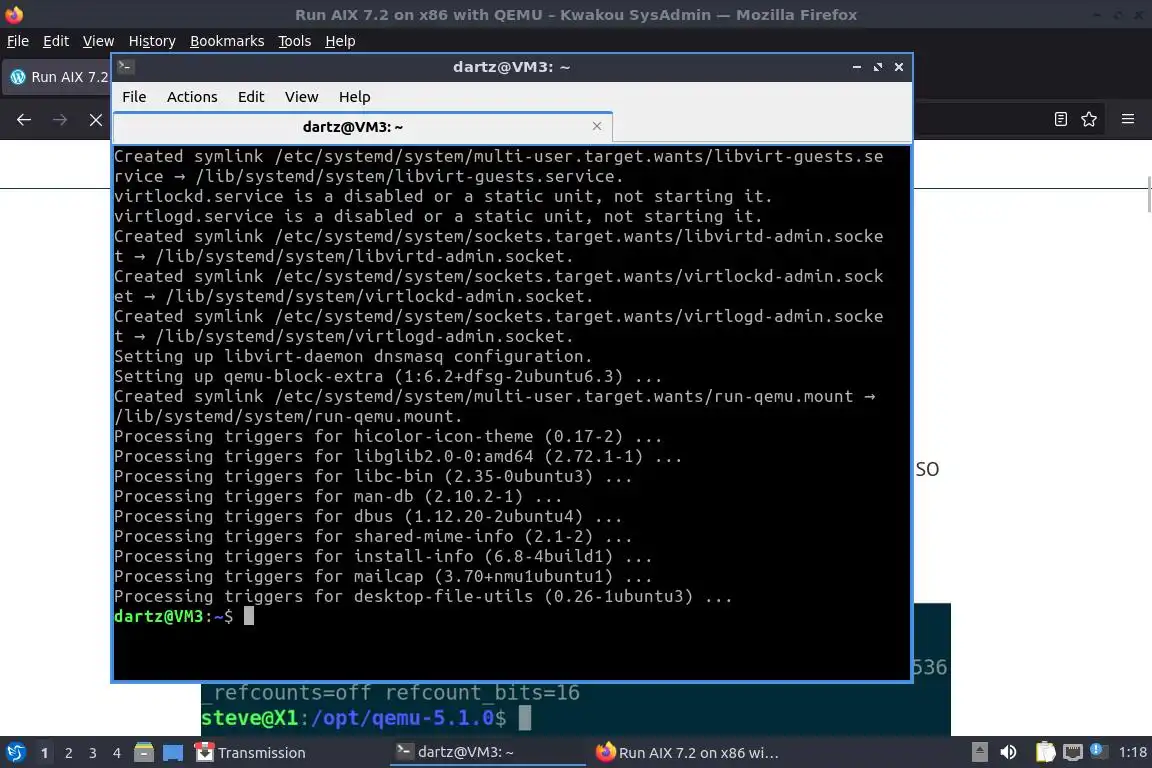Screen dimensions: 1152x768
Task: Open the terminal File menu
Action: tap(134, 97)
